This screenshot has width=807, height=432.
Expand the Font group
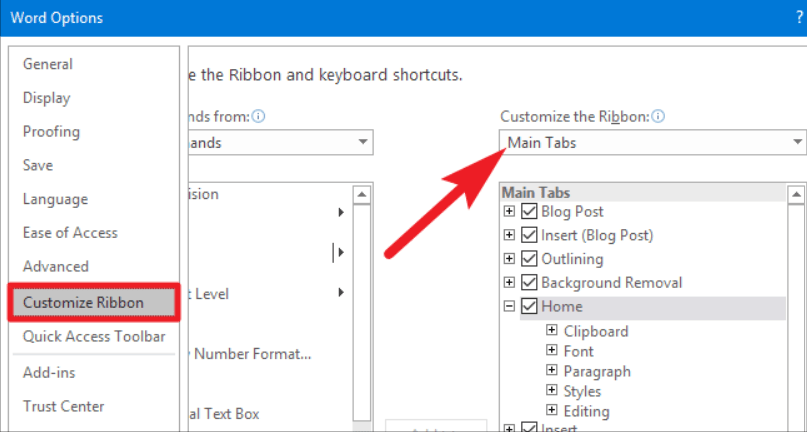[552, 351]
